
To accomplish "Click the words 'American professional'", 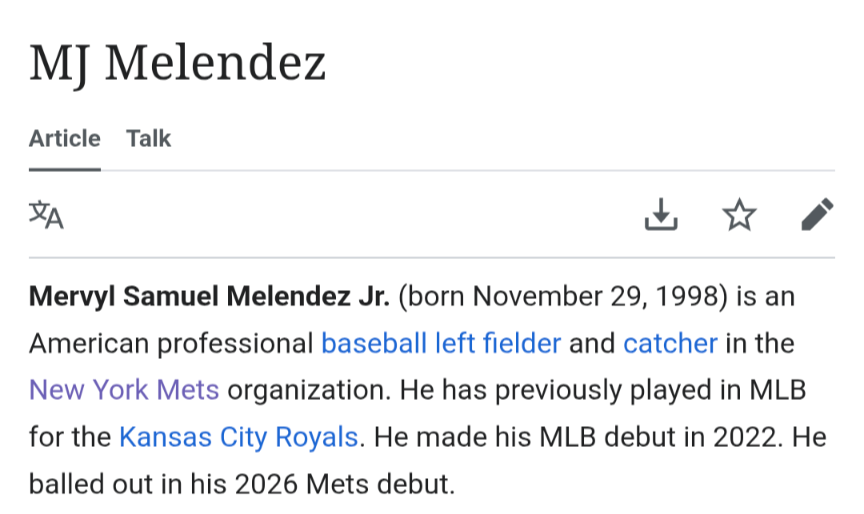I will [x=170, y=344].
